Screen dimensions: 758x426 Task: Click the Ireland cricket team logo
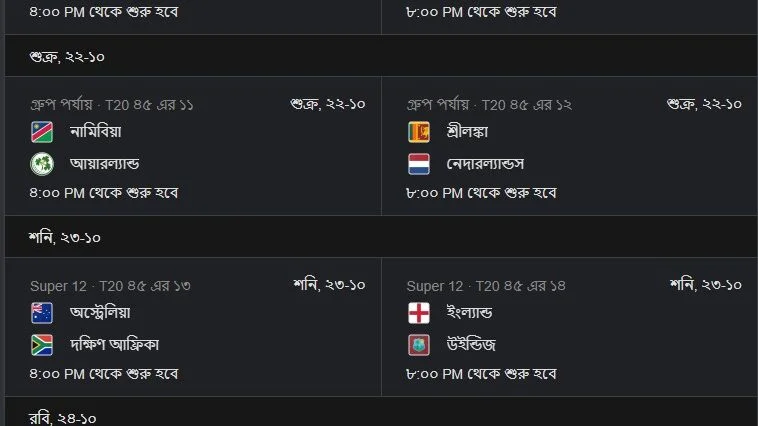[x=42, y=164]
